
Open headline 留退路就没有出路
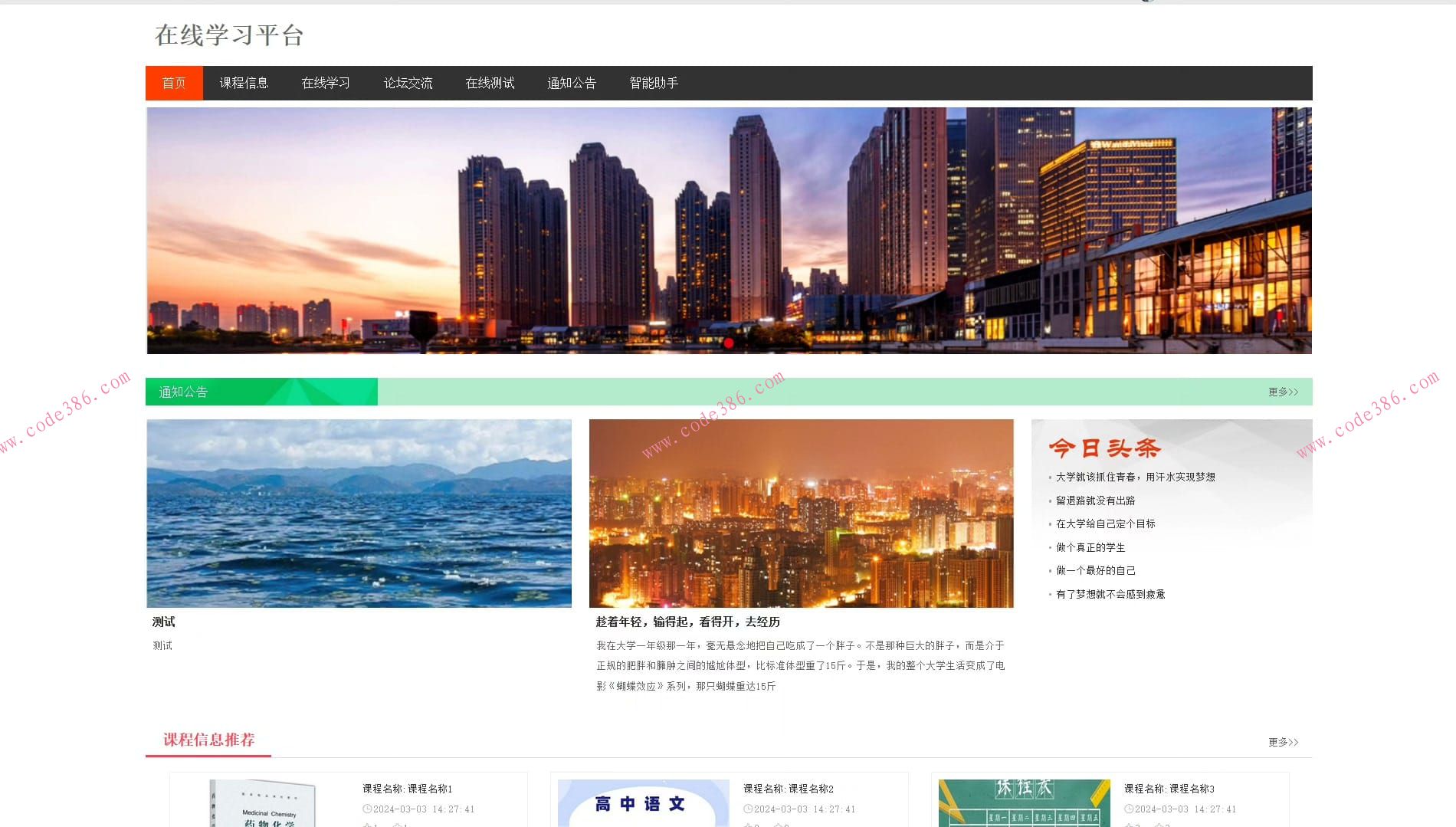(1096, 501)
